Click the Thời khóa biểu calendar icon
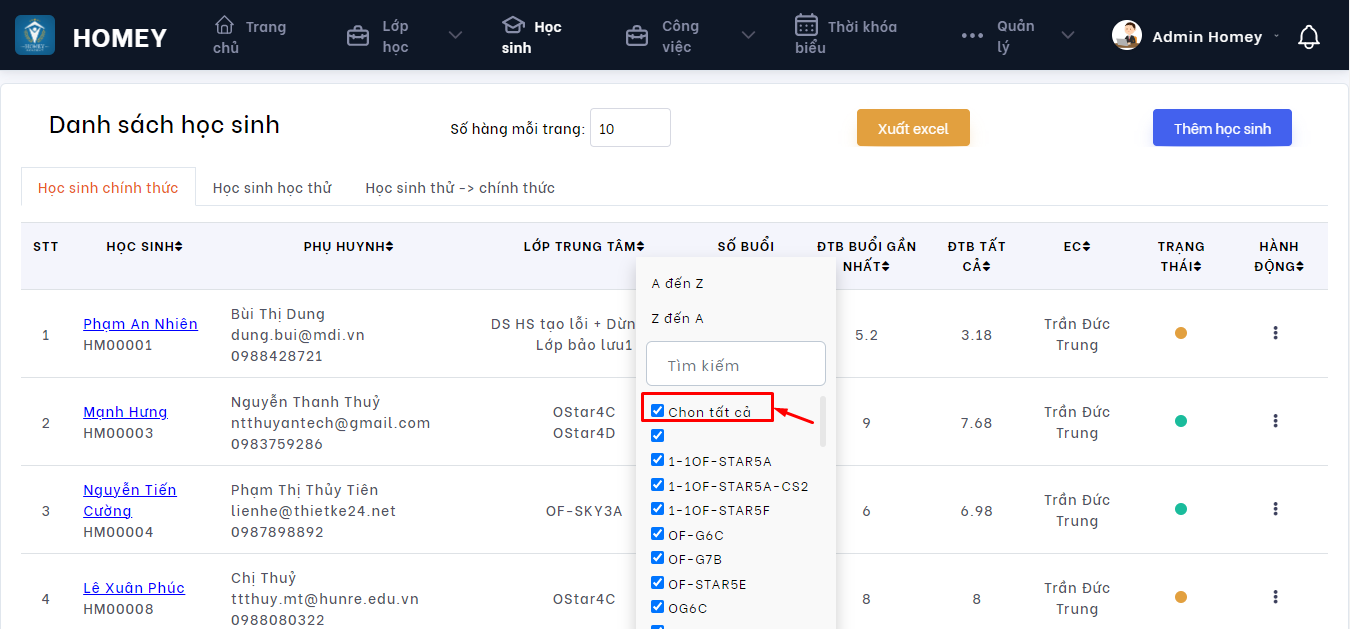The image size is (1350, 629). [x=806, y=25]
